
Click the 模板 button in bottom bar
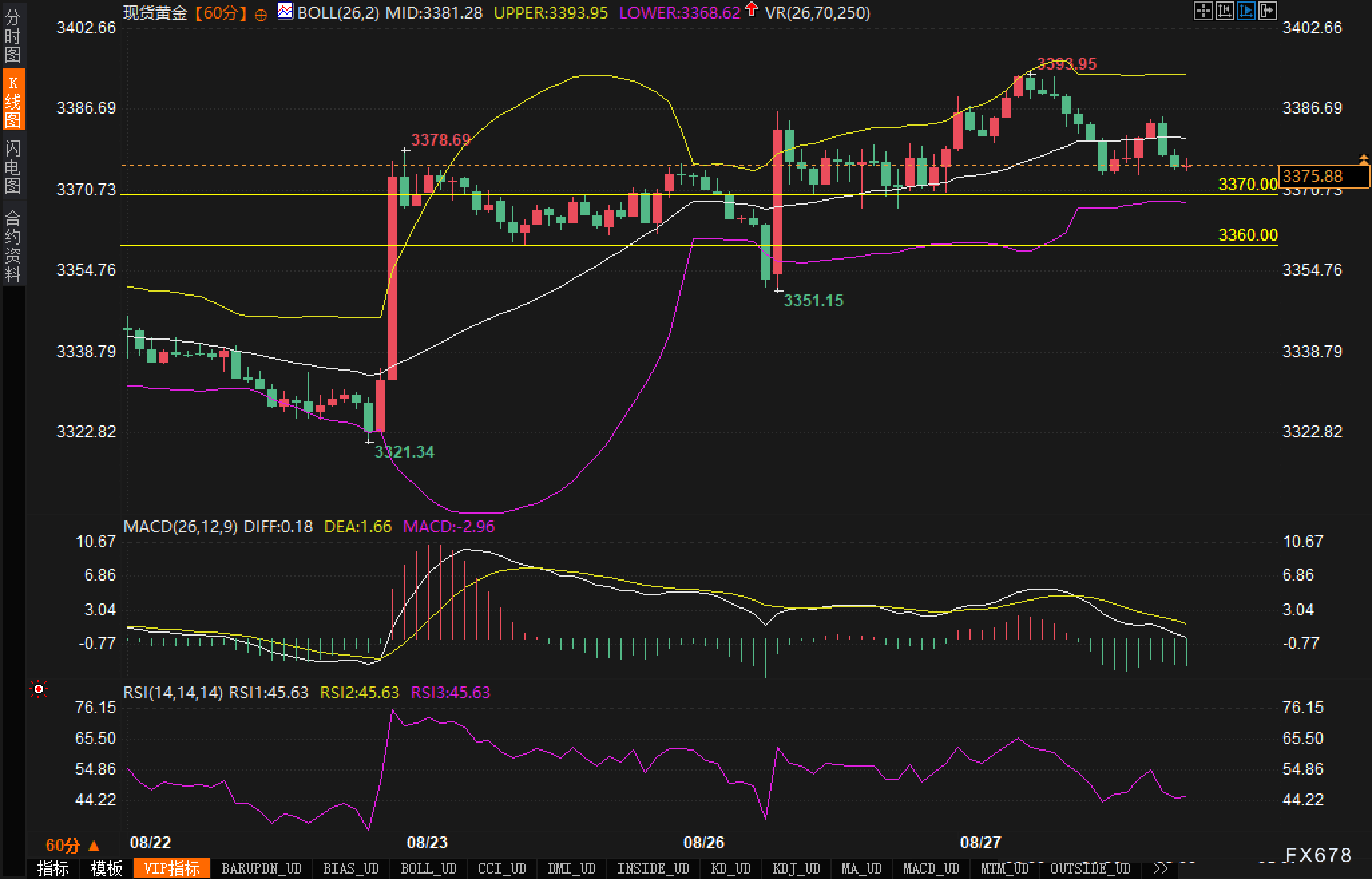(x=106, y=868)
